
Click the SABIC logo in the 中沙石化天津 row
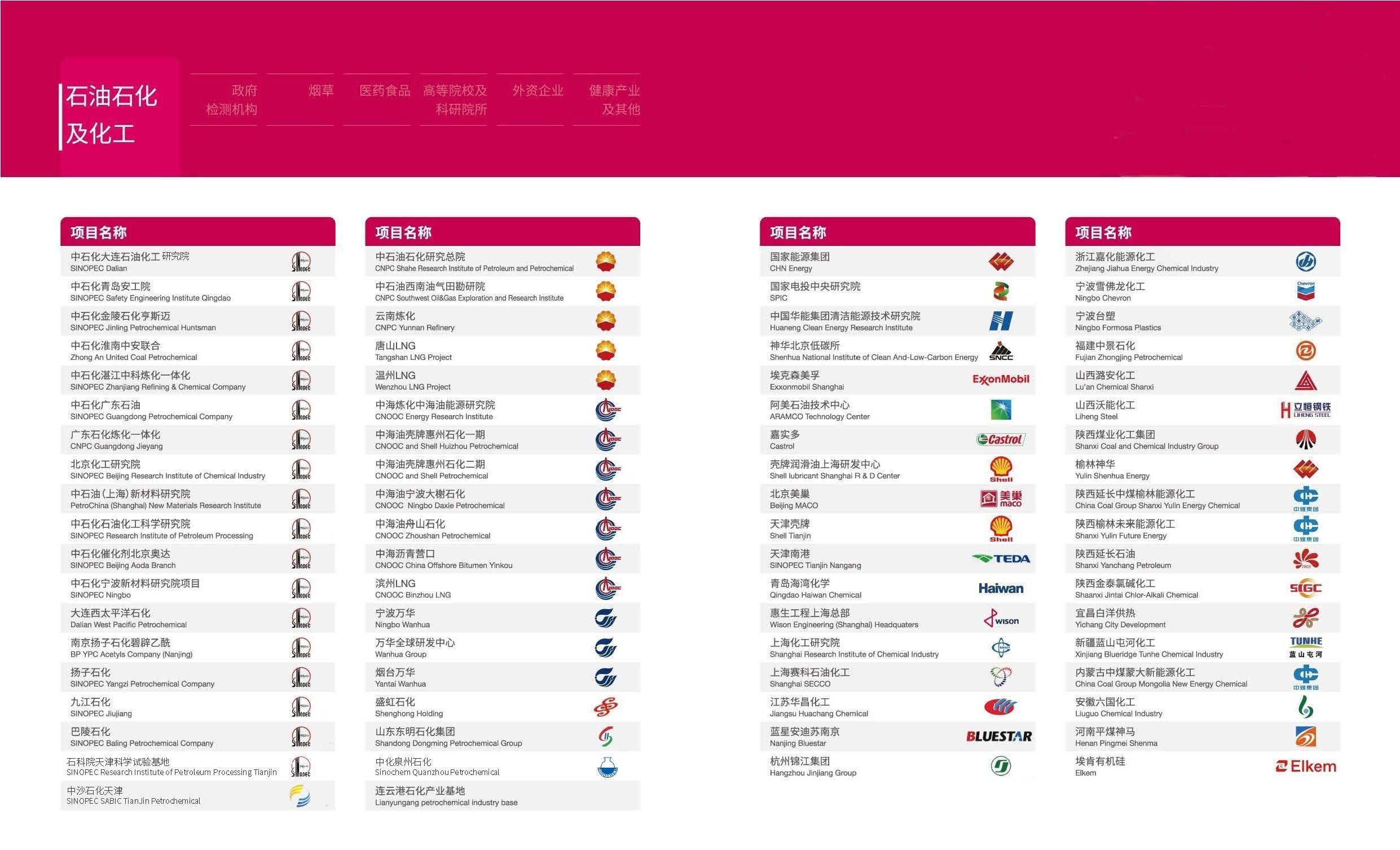tap(300, 795)
